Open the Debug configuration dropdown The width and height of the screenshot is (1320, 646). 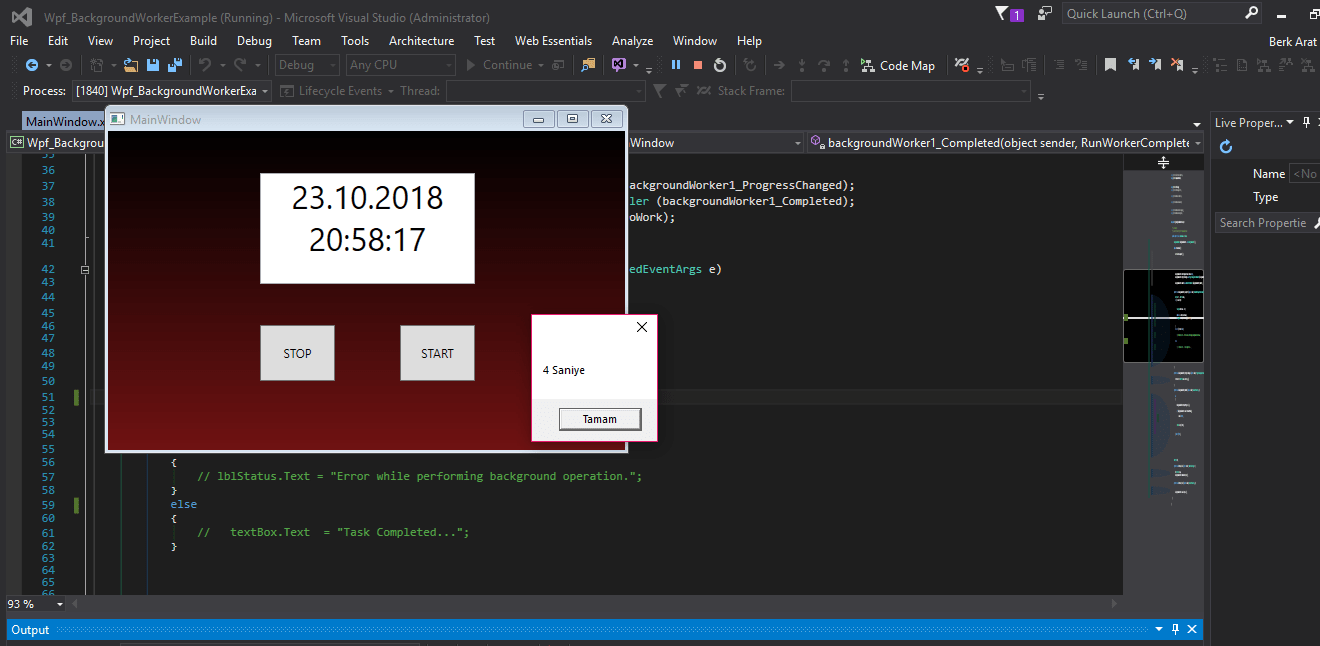pos(308,65)
